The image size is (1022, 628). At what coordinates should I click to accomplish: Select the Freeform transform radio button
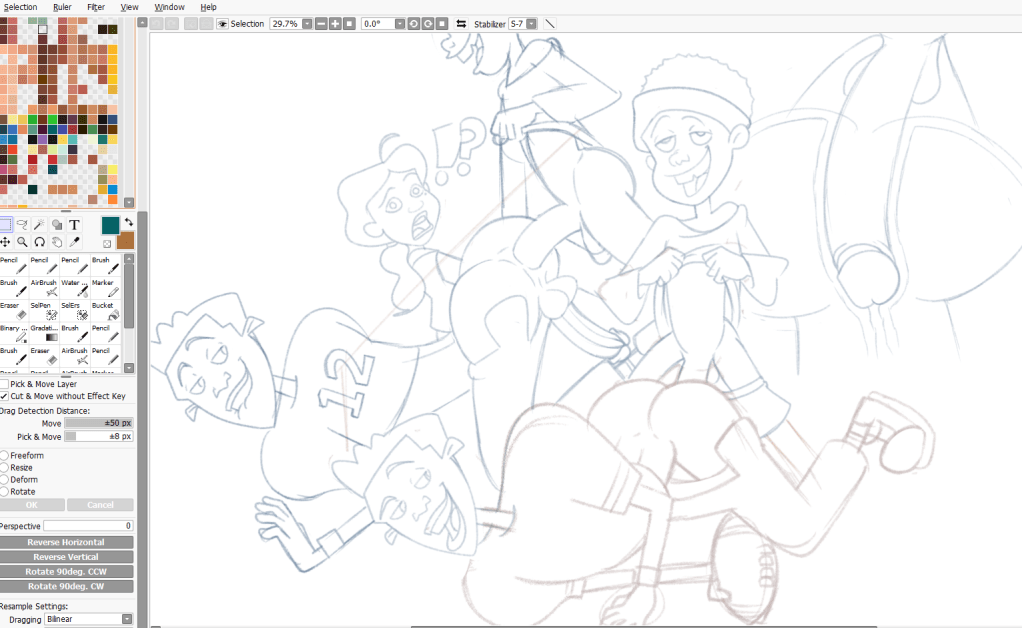(x=5, y=456)
